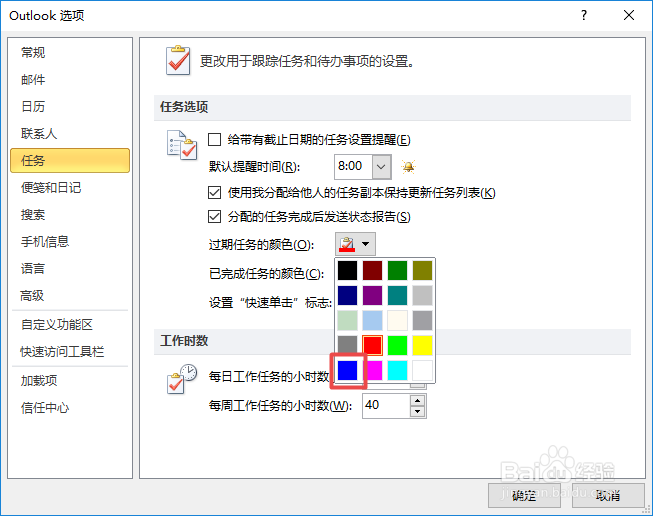Pick the white color swatch
The height and width of the screenshot is (516, 653).
[x=422, y=370]
